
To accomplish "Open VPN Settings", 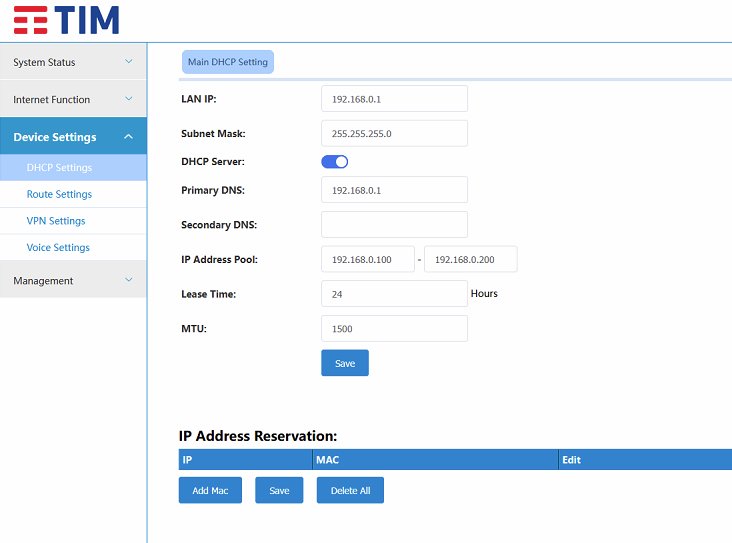I will [x=56, y=221].
